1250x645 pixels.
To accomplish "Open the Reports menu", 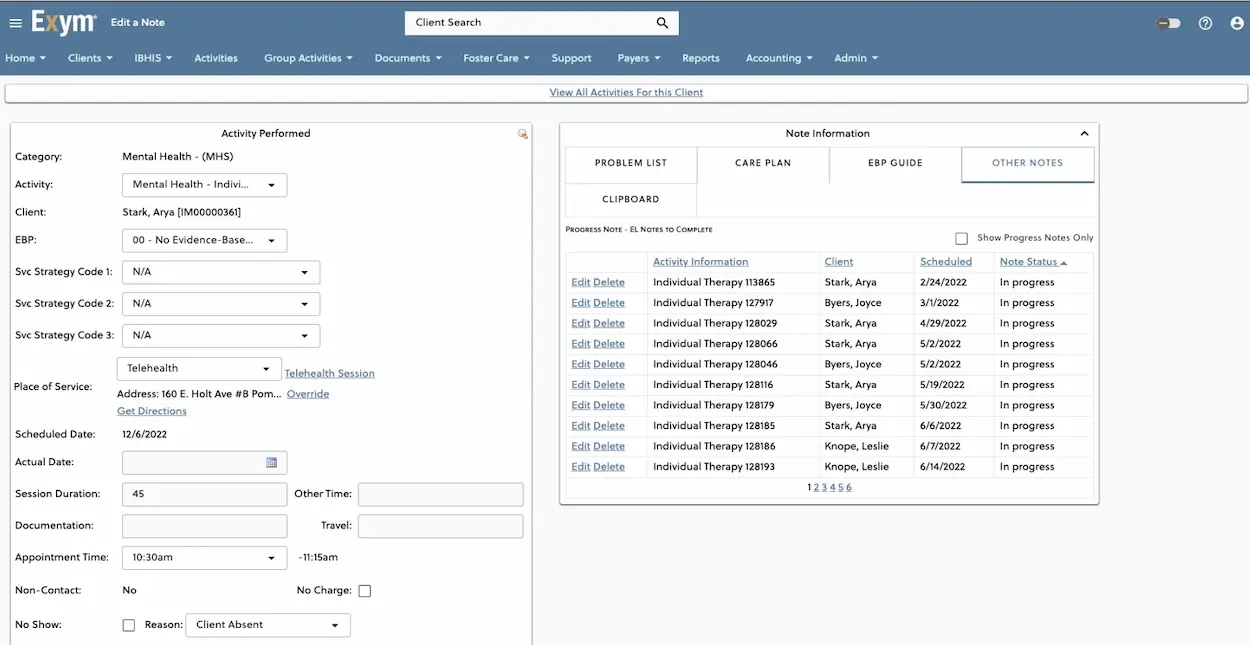I will tap(700, 58).
